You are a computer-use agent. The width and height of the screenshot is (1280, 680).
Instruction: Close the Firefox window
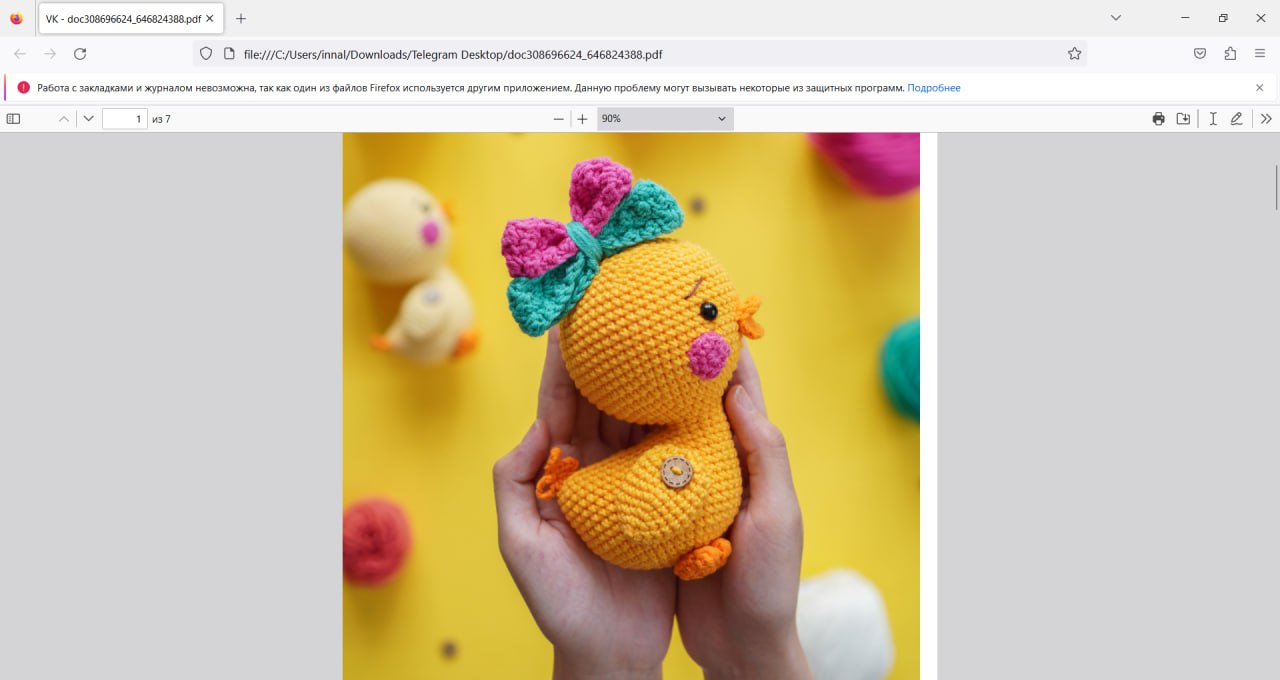tap(1260, 18)
